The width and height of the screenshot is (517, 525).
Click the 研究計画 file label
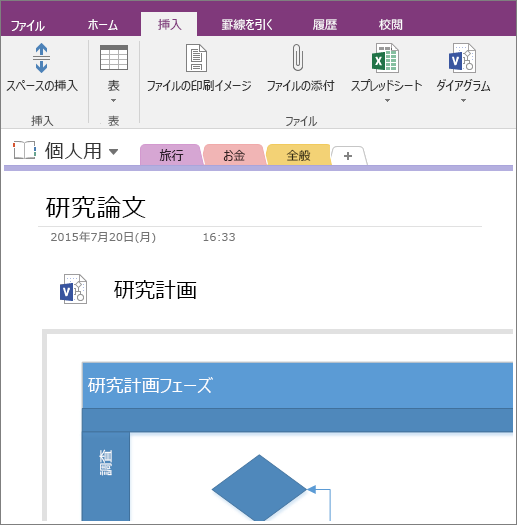coord(155,290)
